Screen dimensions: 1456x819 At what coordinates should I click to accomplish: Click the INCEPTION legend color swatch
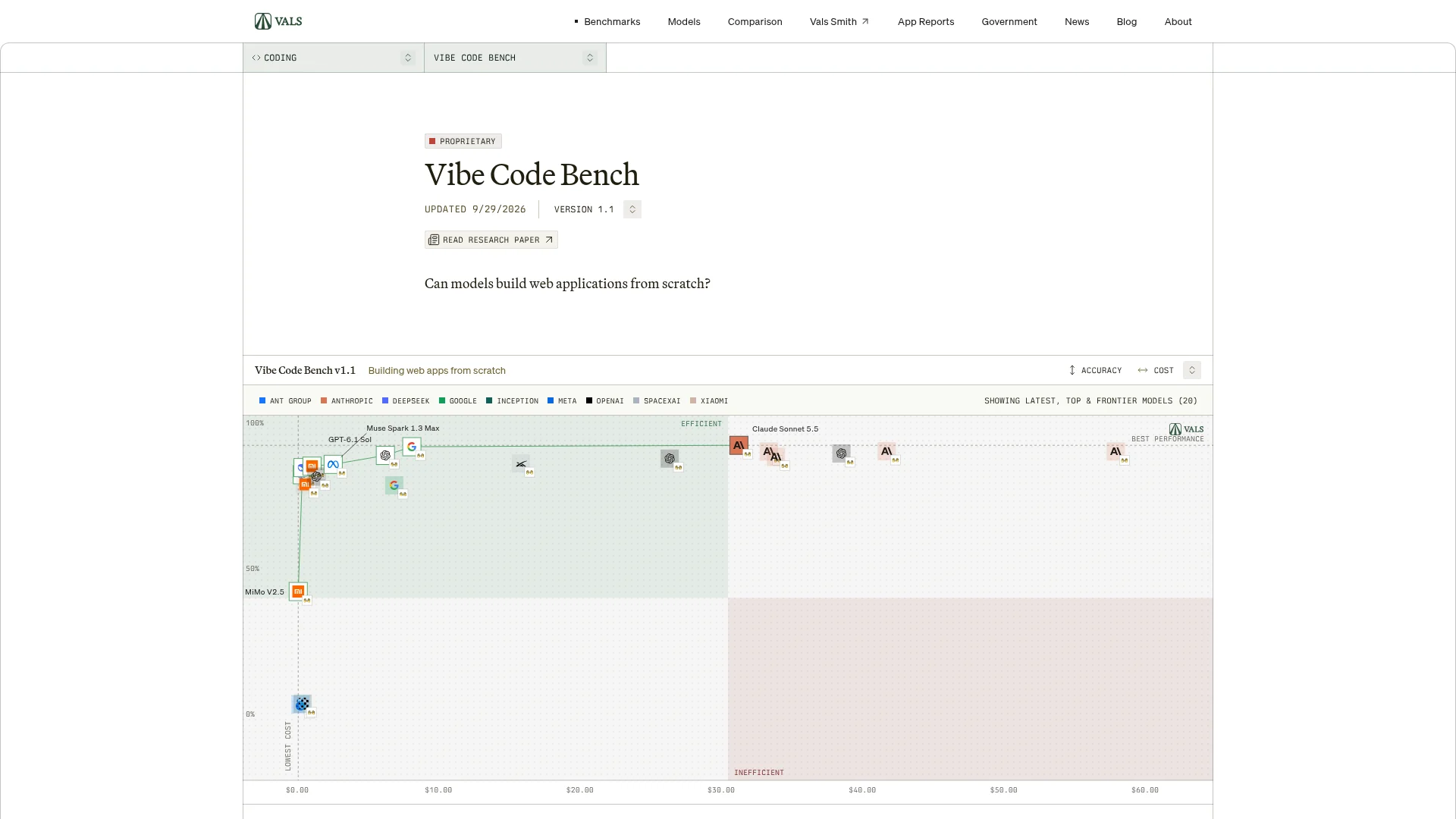click(x=489, y=400)
